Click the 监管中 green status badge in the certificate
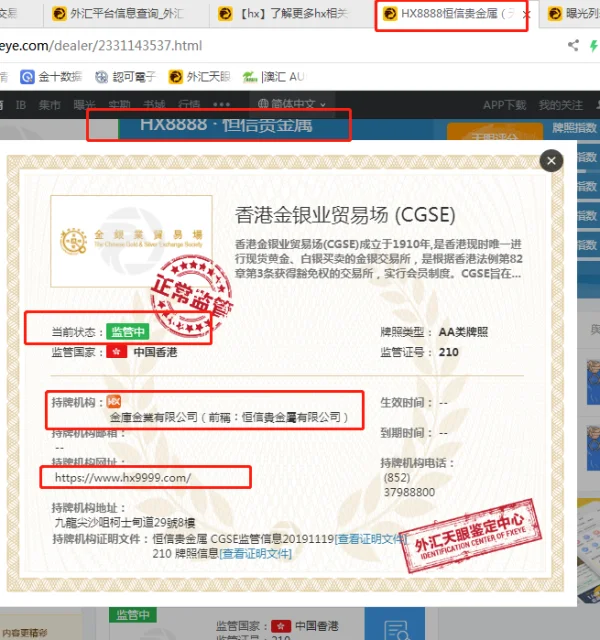600x640 pixels. pos(128,331)
